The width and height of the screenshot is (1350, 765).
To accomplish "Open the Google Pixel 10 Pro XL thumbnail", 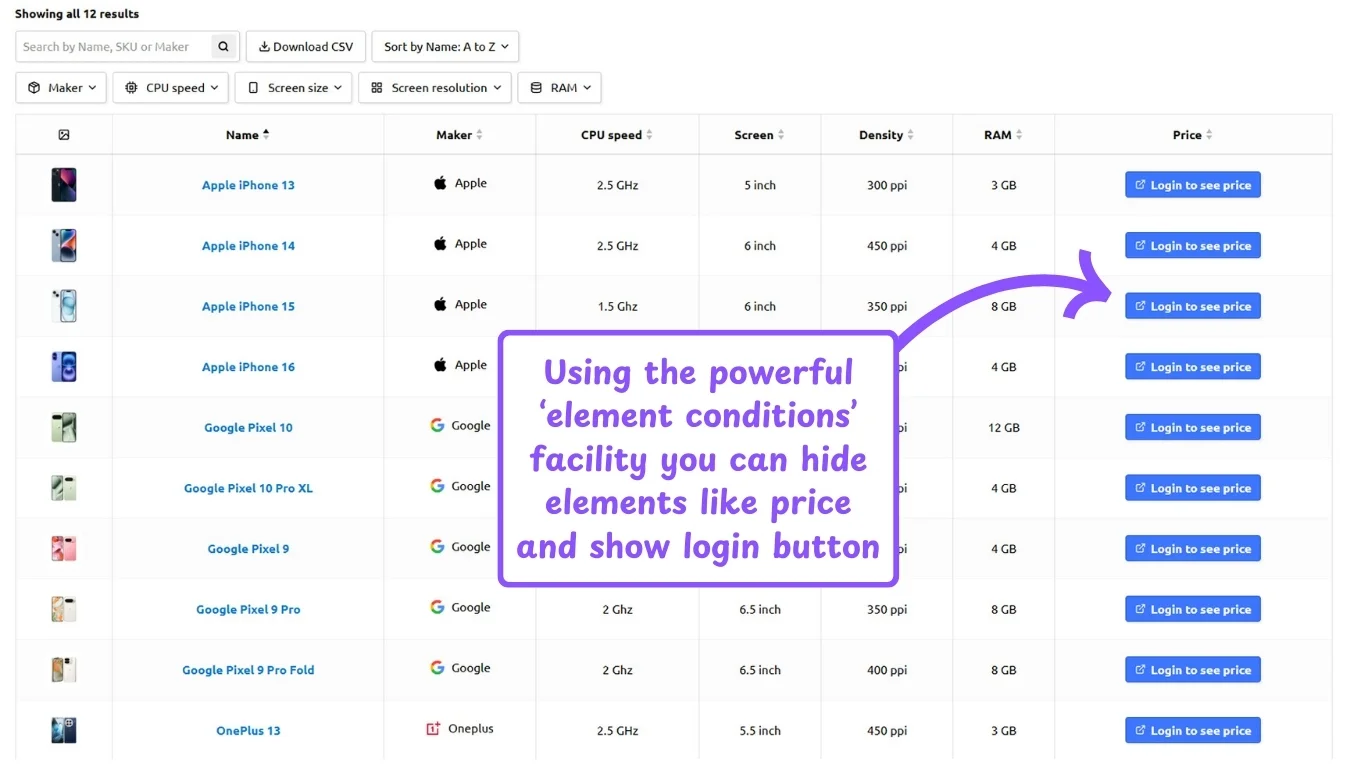I will 64,488.
